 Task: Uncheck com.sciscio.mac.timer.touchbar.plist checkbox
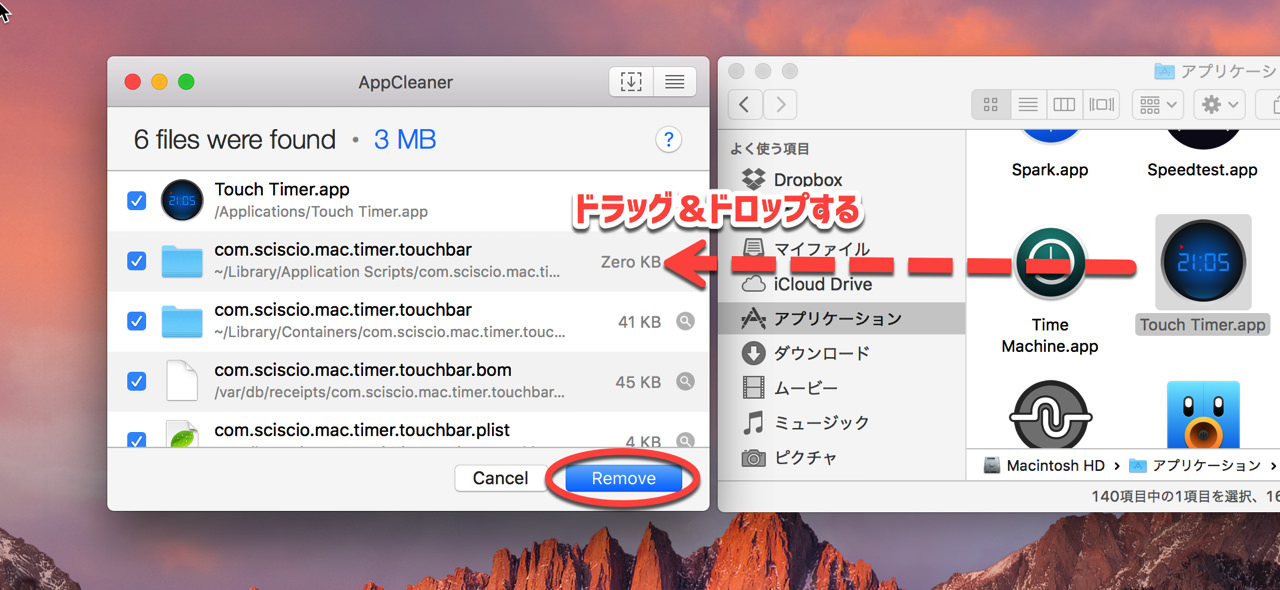(137, 439)
